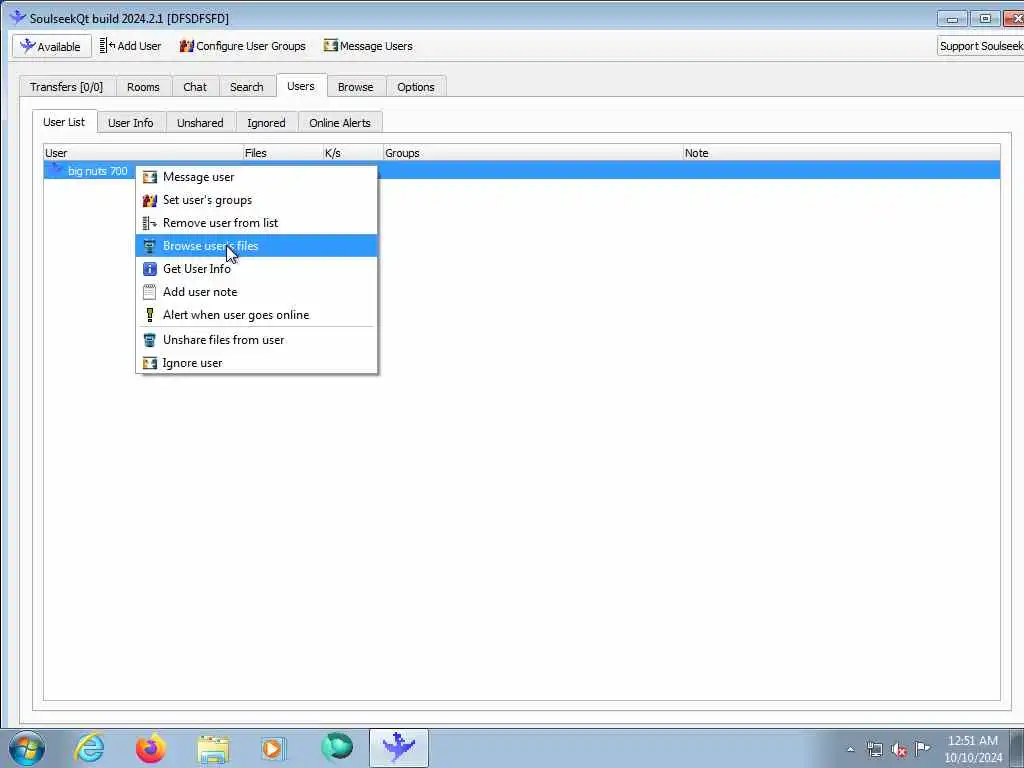The image size is (1024, 768).
Task: Switch to the Online Alerts sub-tab
Action: pos(340,123)
